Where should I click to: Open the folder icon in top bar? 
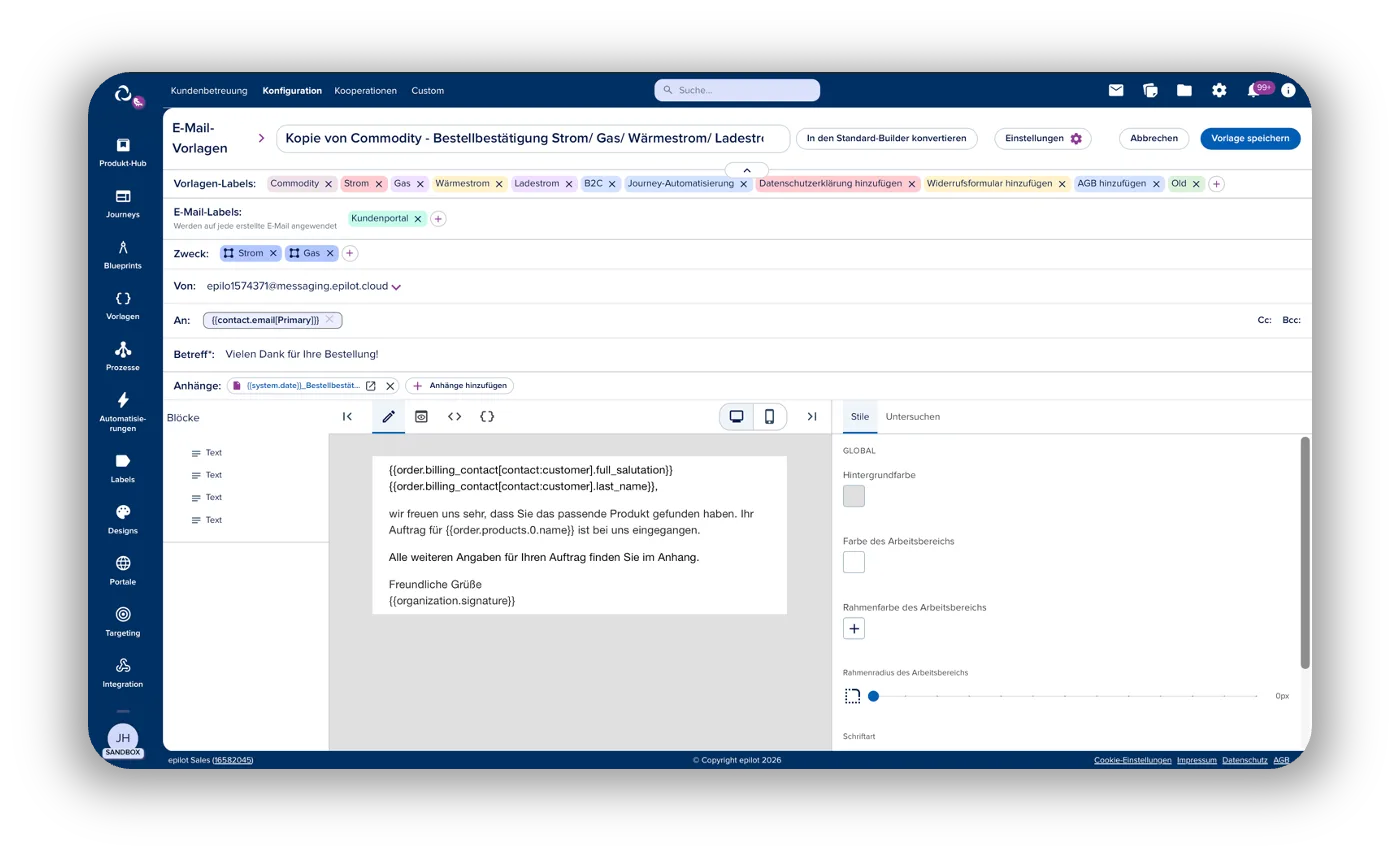[x=1184, y=90]
